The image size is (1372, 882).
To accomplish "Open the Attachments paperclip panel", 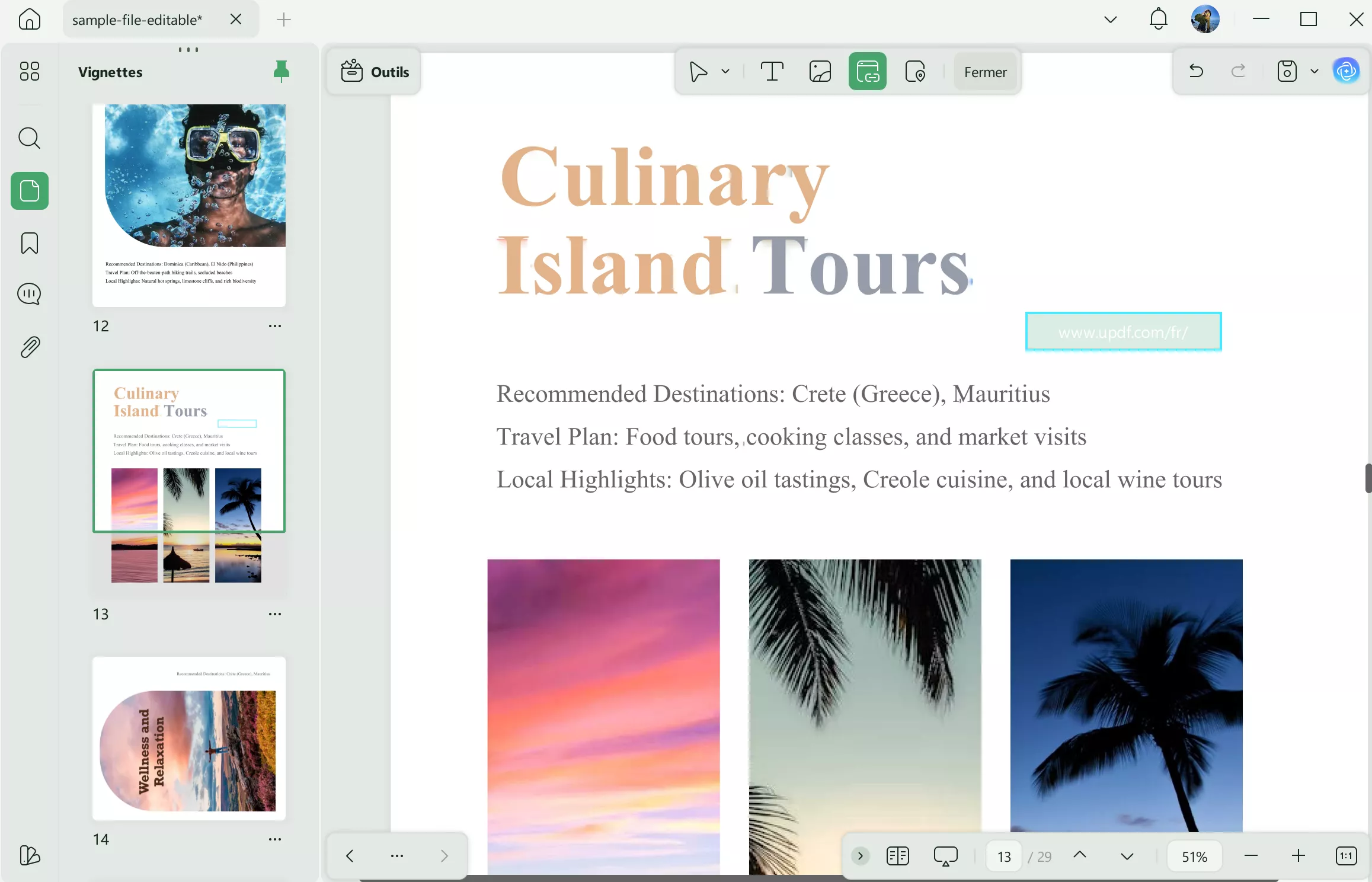I will 29,347.
